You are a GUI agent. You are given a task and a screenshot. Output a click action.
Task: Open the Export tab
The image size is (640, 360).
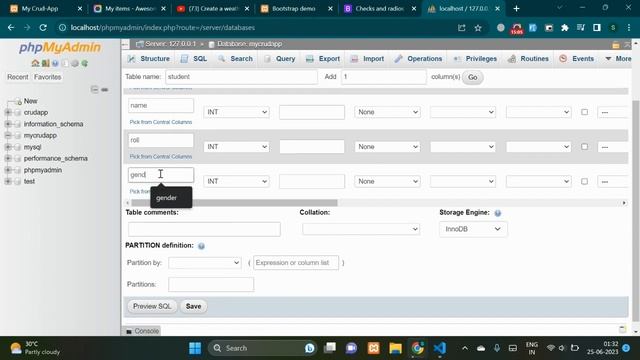coord(323,59)
